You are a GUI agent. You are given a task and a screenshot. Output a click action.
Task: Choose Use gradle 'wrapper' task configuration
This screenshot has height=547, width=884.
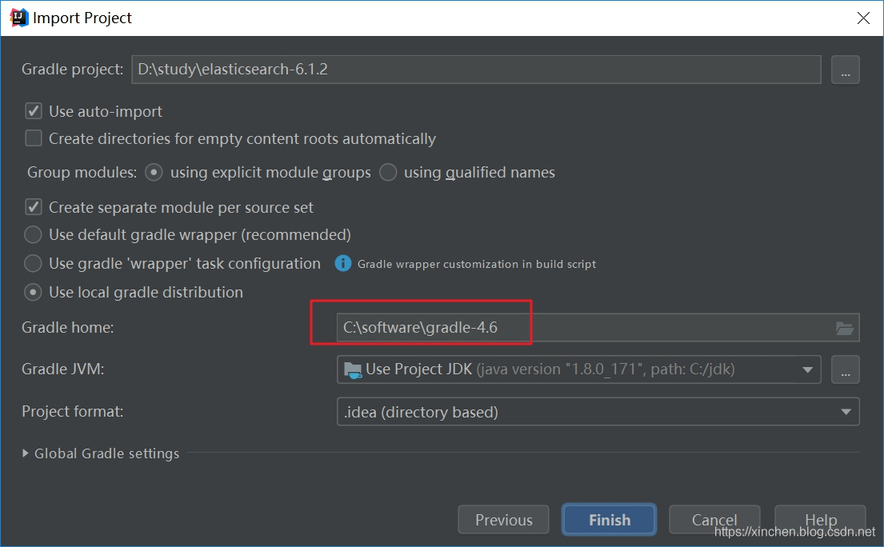tap(34, 264)
